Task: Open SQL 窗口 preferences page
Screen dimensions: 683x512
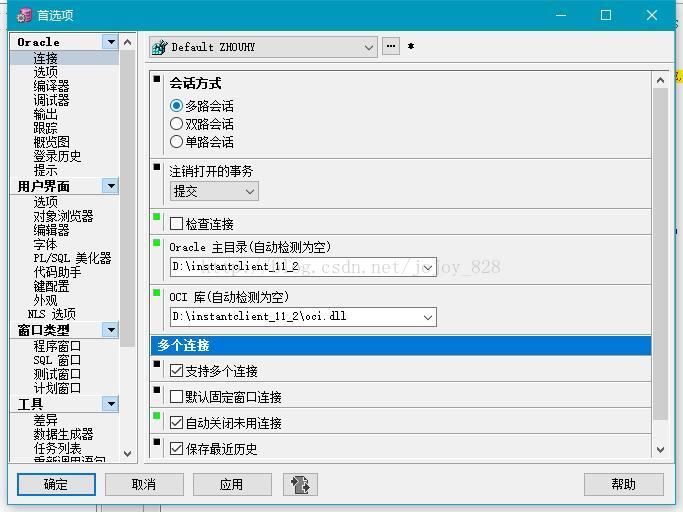Action: pos(57,360)
